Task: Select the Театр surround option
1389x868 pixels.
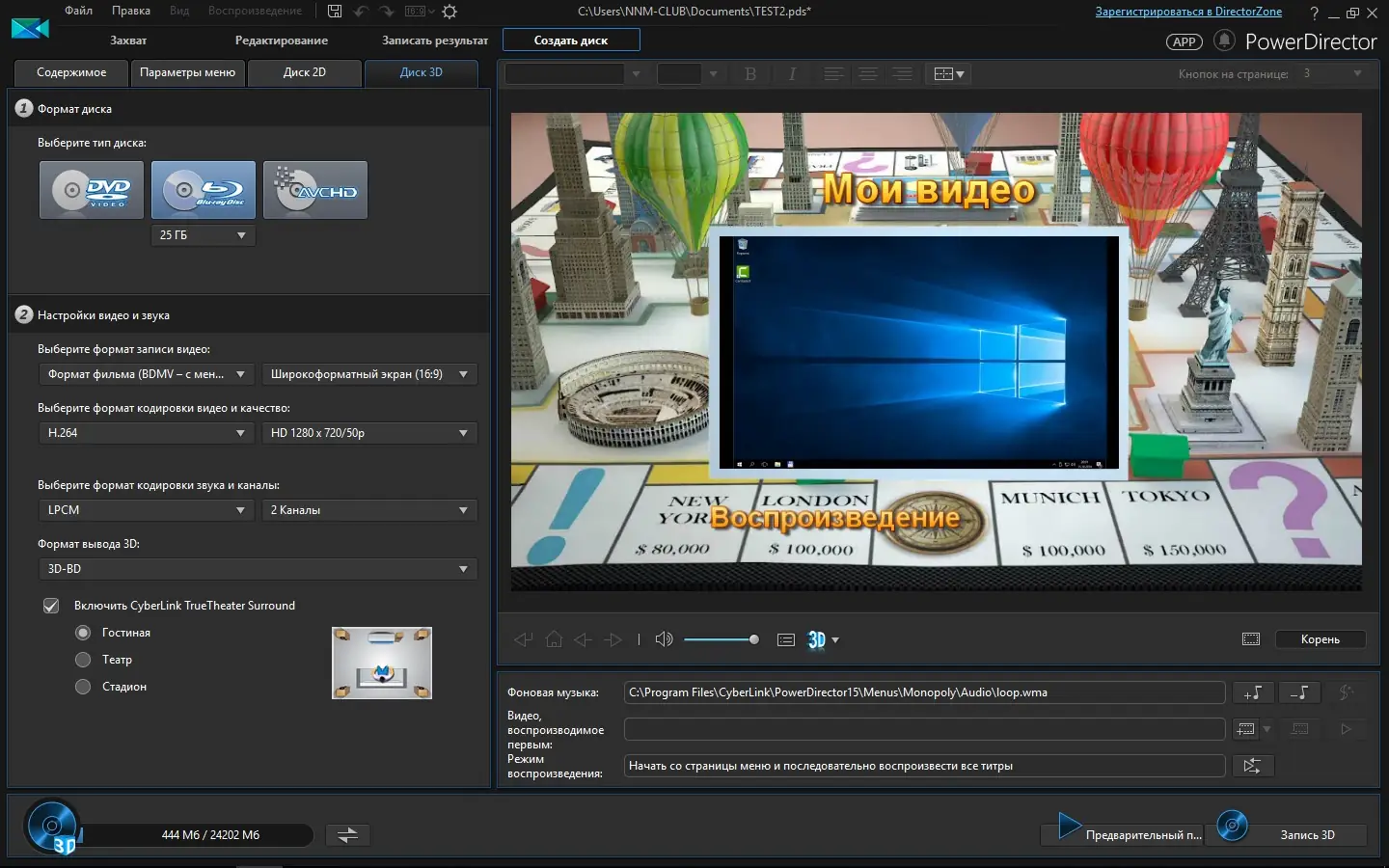Action: coord(84,660)
